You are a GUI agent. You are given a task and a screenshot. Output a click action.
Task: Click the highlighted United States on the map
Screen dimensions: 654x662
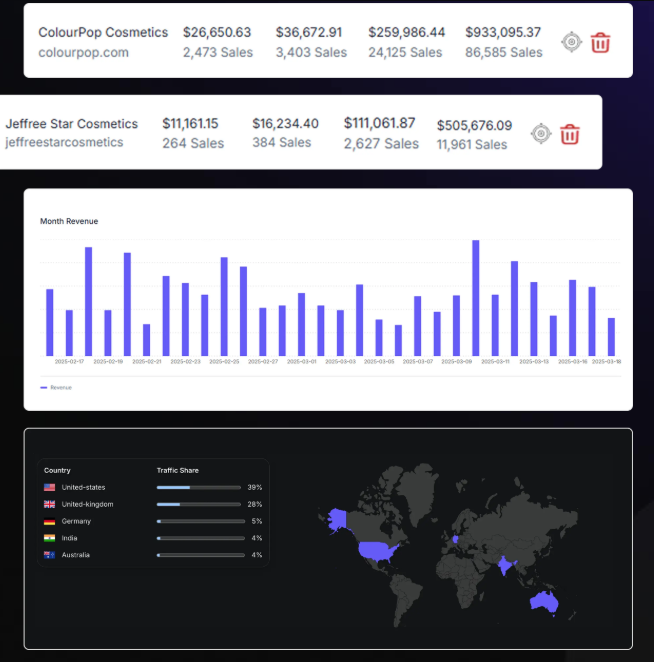pos(377,551)
